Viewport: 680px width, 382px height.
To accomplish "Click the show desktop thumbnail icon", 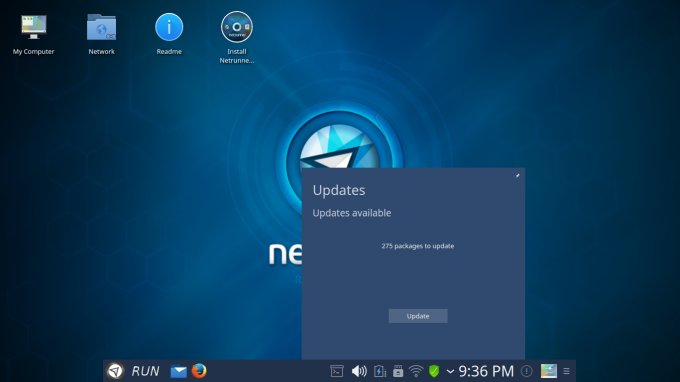I will [x=549, y=371].
